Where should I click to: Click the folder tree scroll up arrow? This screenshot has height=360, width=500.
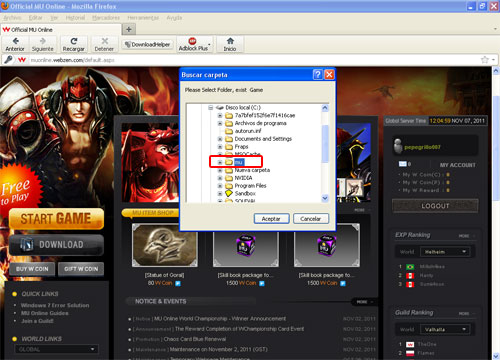click(x=325, y=108)
